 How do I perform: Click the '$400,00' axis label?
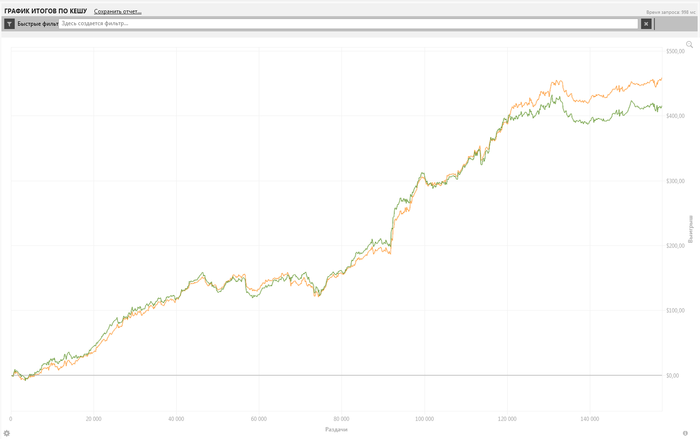(675, 116)
